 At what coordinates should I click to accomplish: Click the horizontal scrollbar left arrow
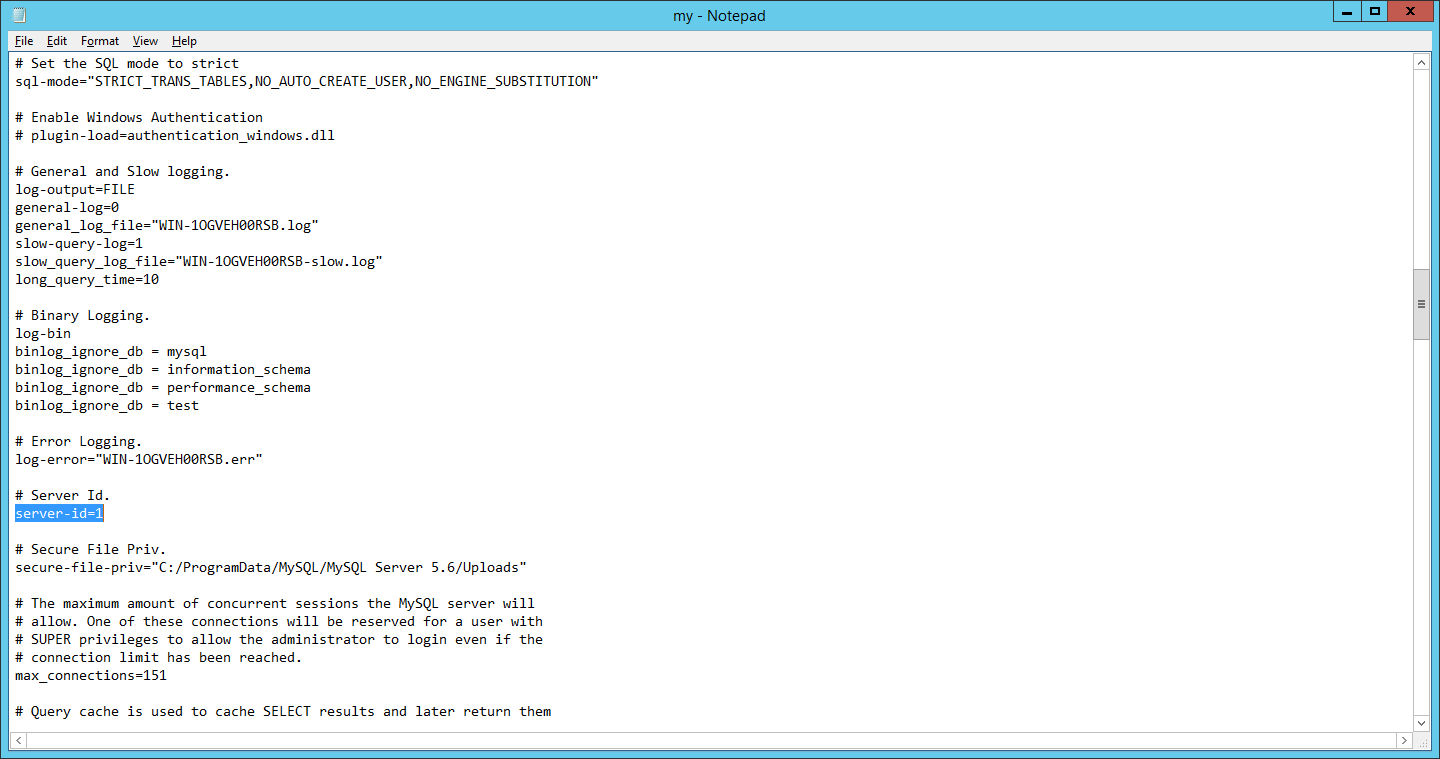17,740
